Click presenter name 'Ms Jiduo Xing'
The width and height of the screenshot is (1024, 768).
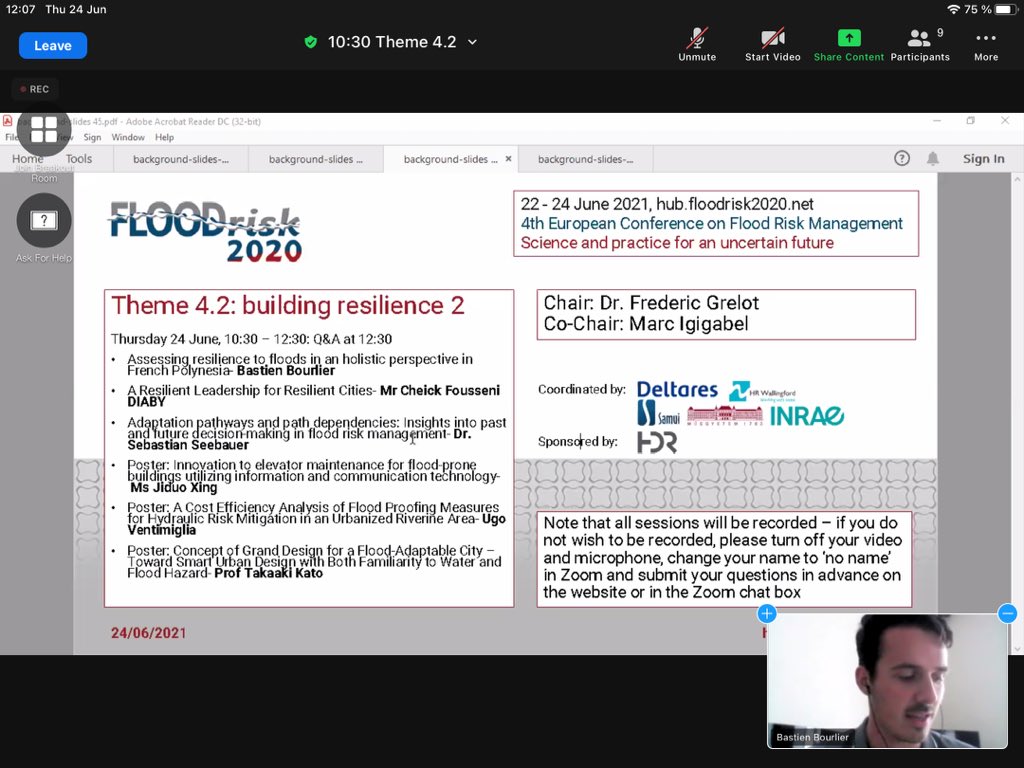tap(174, 487)
